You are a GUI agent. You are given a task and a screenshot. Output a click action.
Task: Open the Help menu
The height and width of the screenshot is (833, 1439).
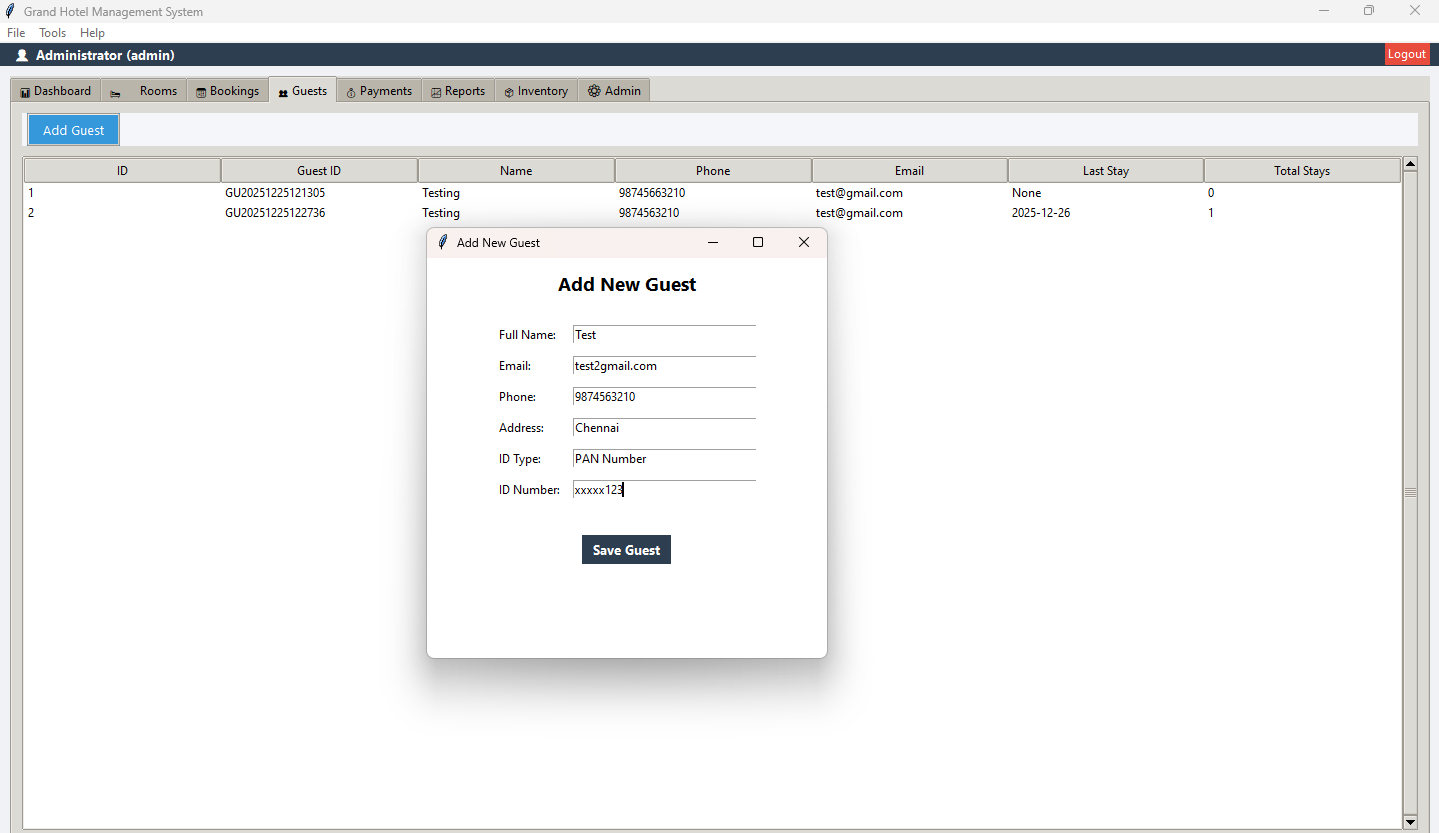coord(92,33)
